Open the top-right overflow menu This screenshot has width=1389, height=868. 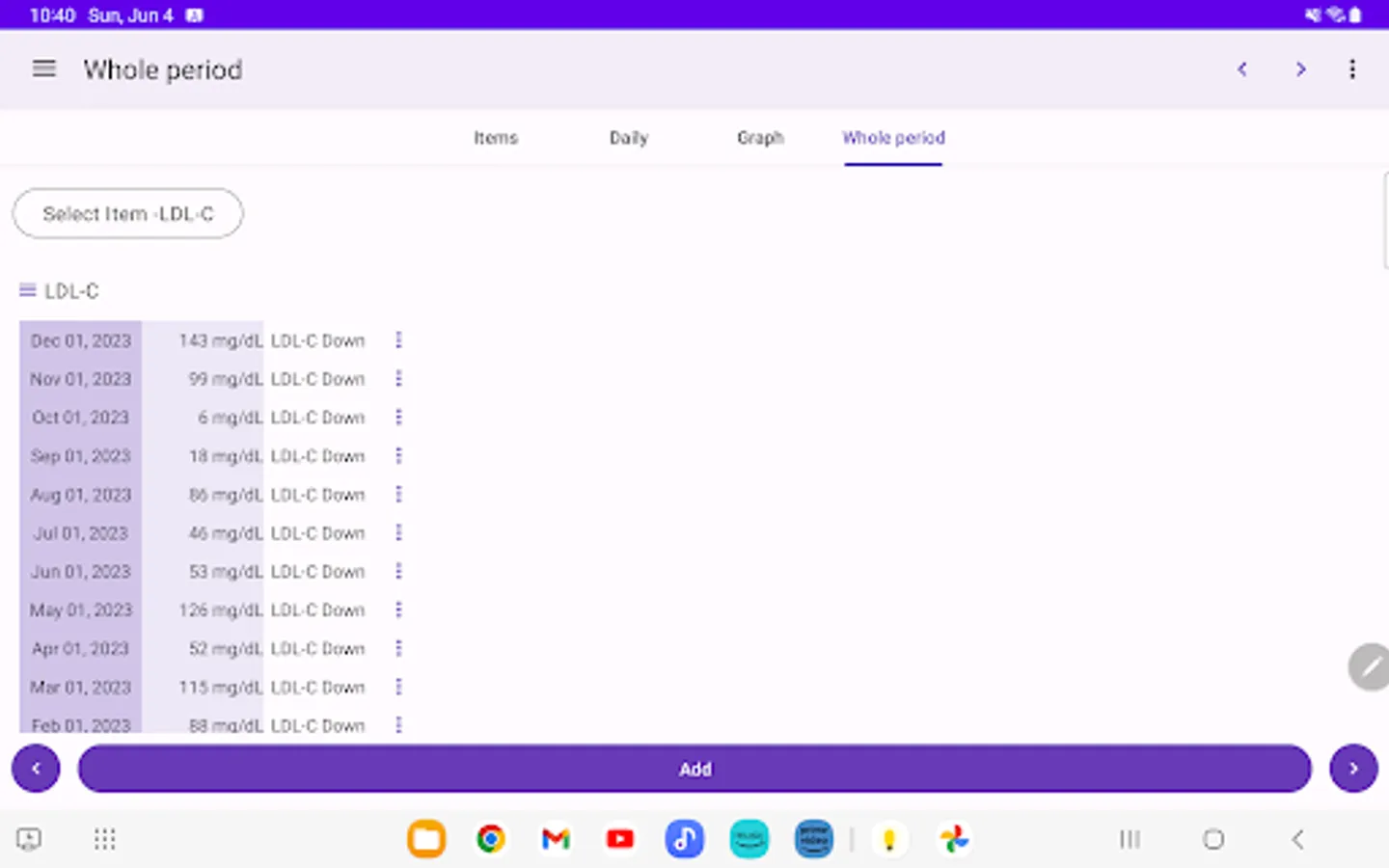(1352, 69)
